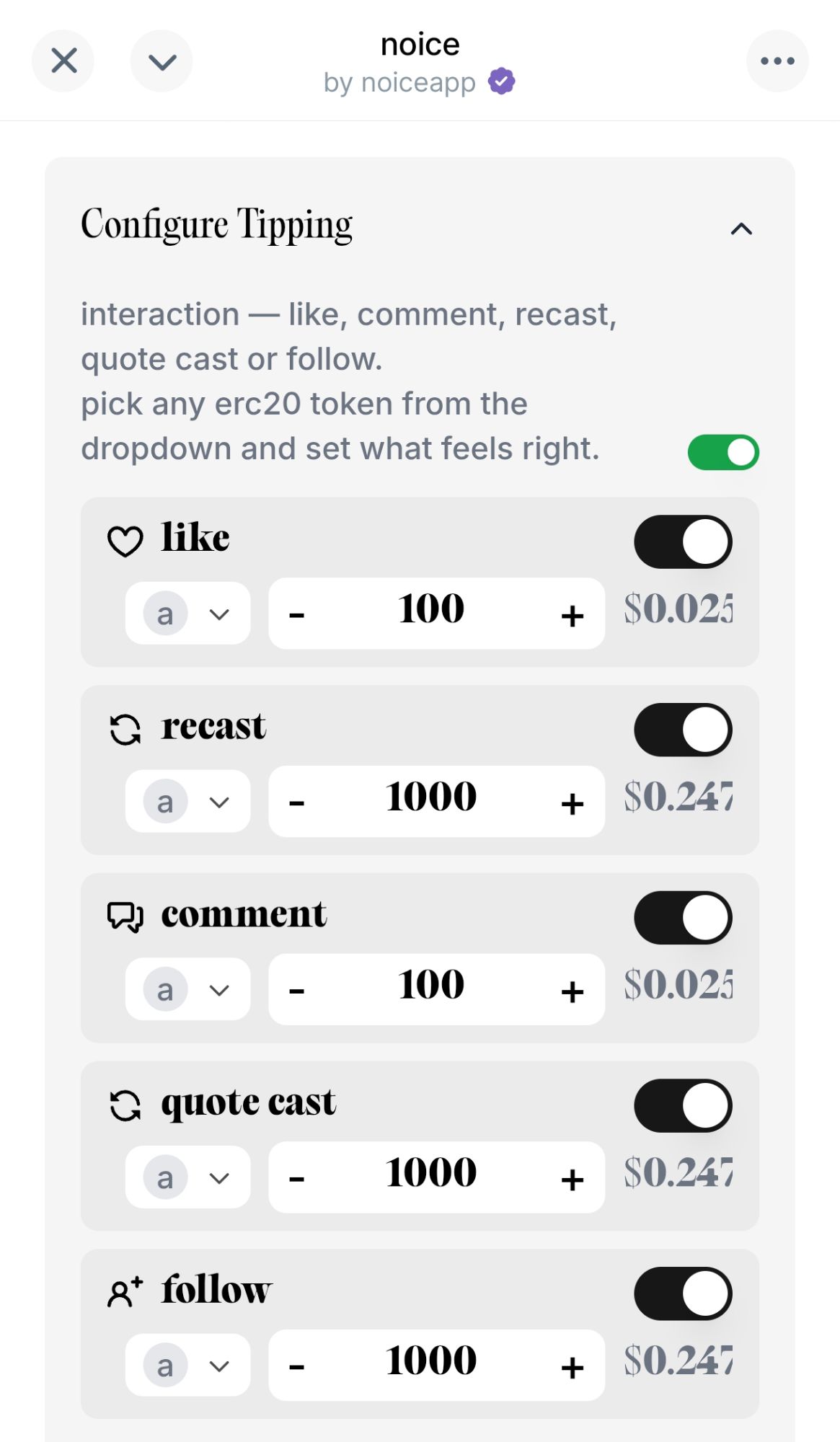
Task: Open the token dropdown for like
Action: tap(187, 614)
